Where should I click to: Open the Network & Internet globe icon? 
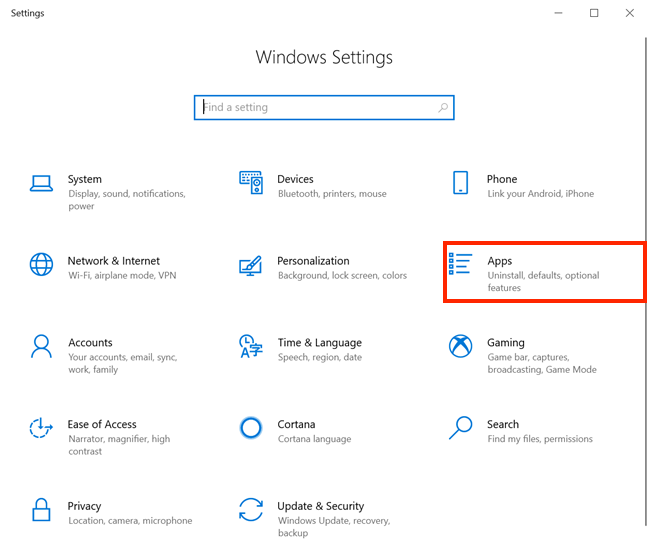point(41,264)
